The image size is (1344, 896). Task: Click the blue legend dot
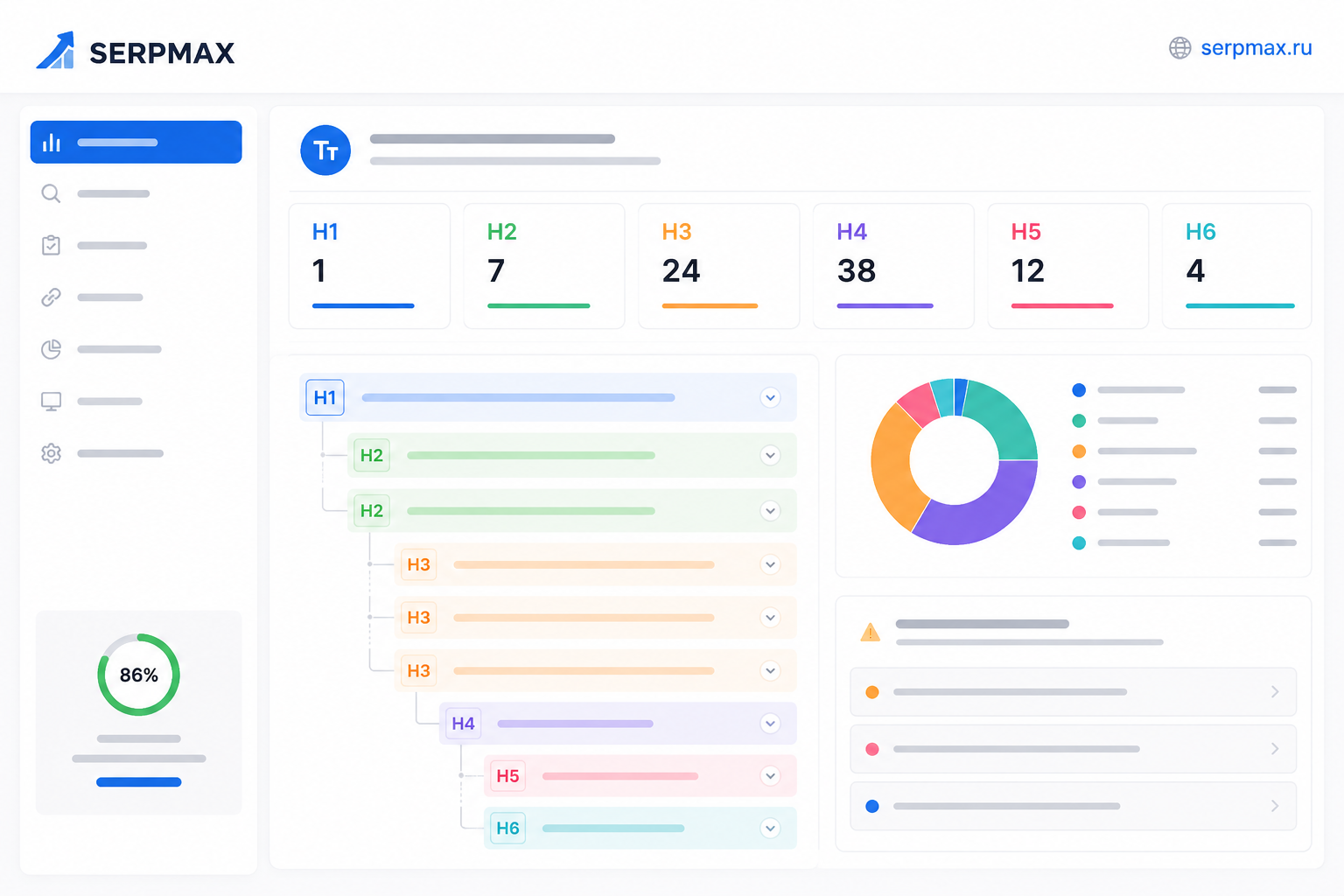pos(1079,390)
